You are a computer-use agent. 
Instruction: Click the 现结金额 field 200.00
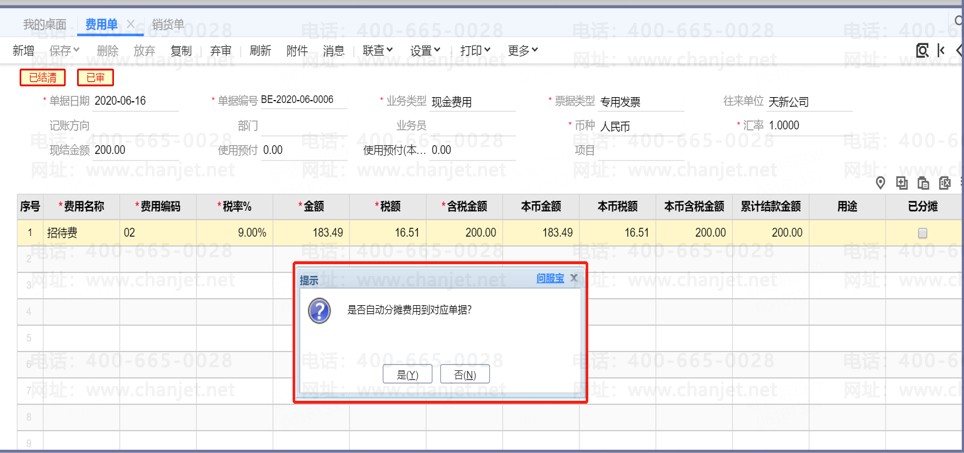135,151
